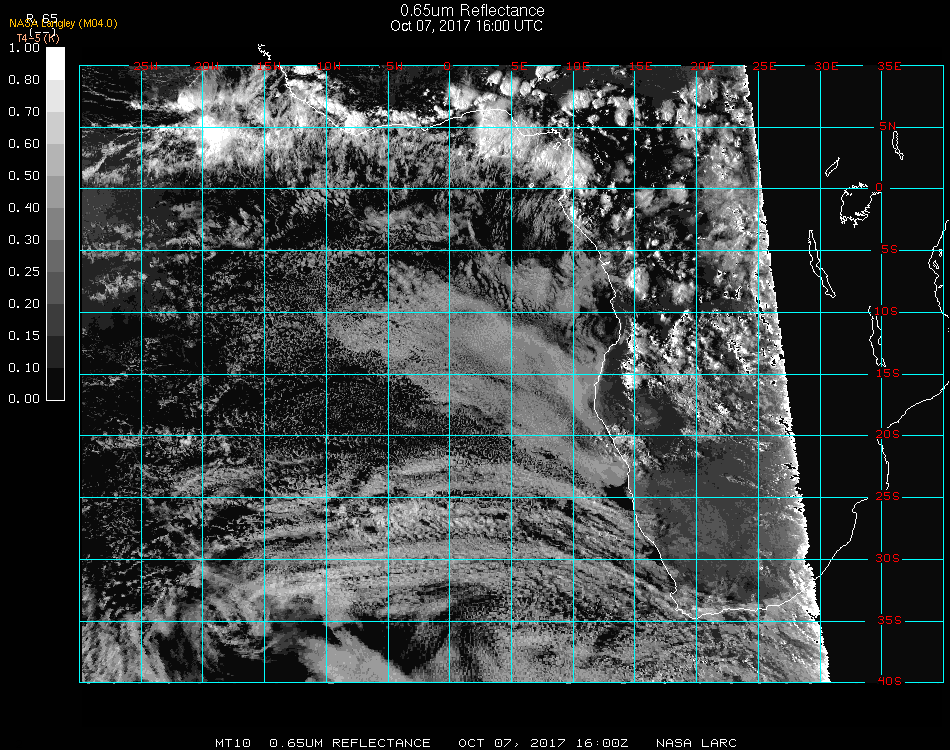The image size is (950, 750).
Task: Select the 0.70 colorbar scale value
Action: 24,111
